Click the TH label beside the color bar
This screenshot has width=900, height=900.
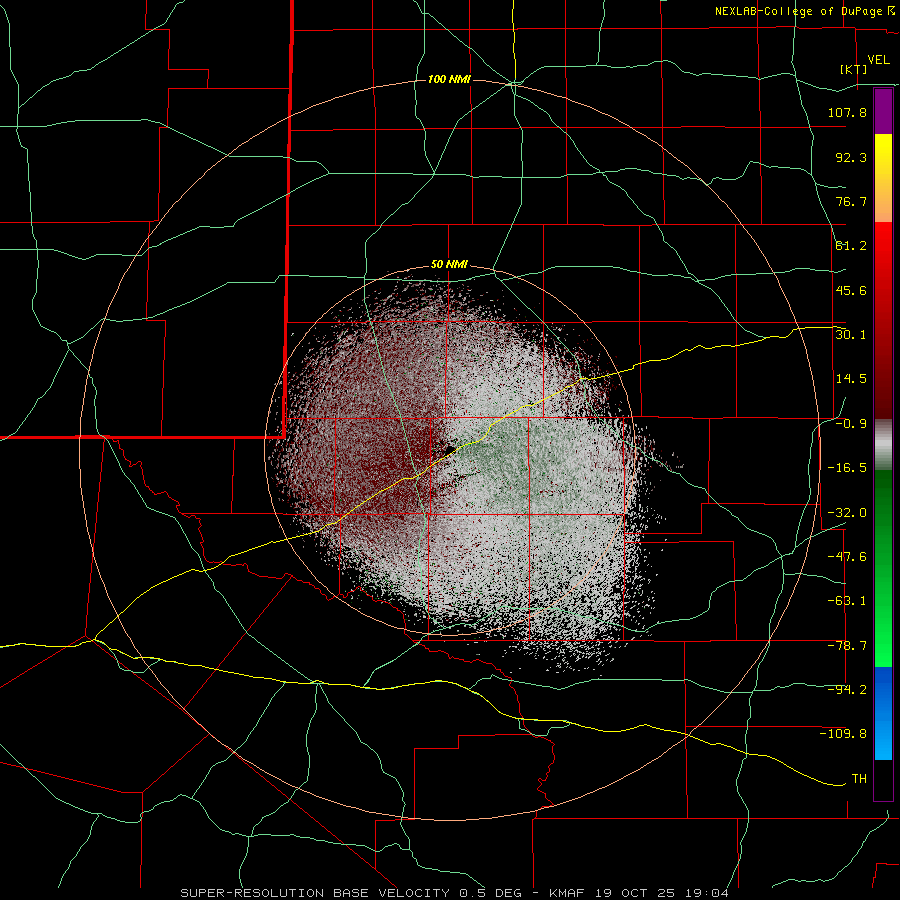tap(859, 779)
